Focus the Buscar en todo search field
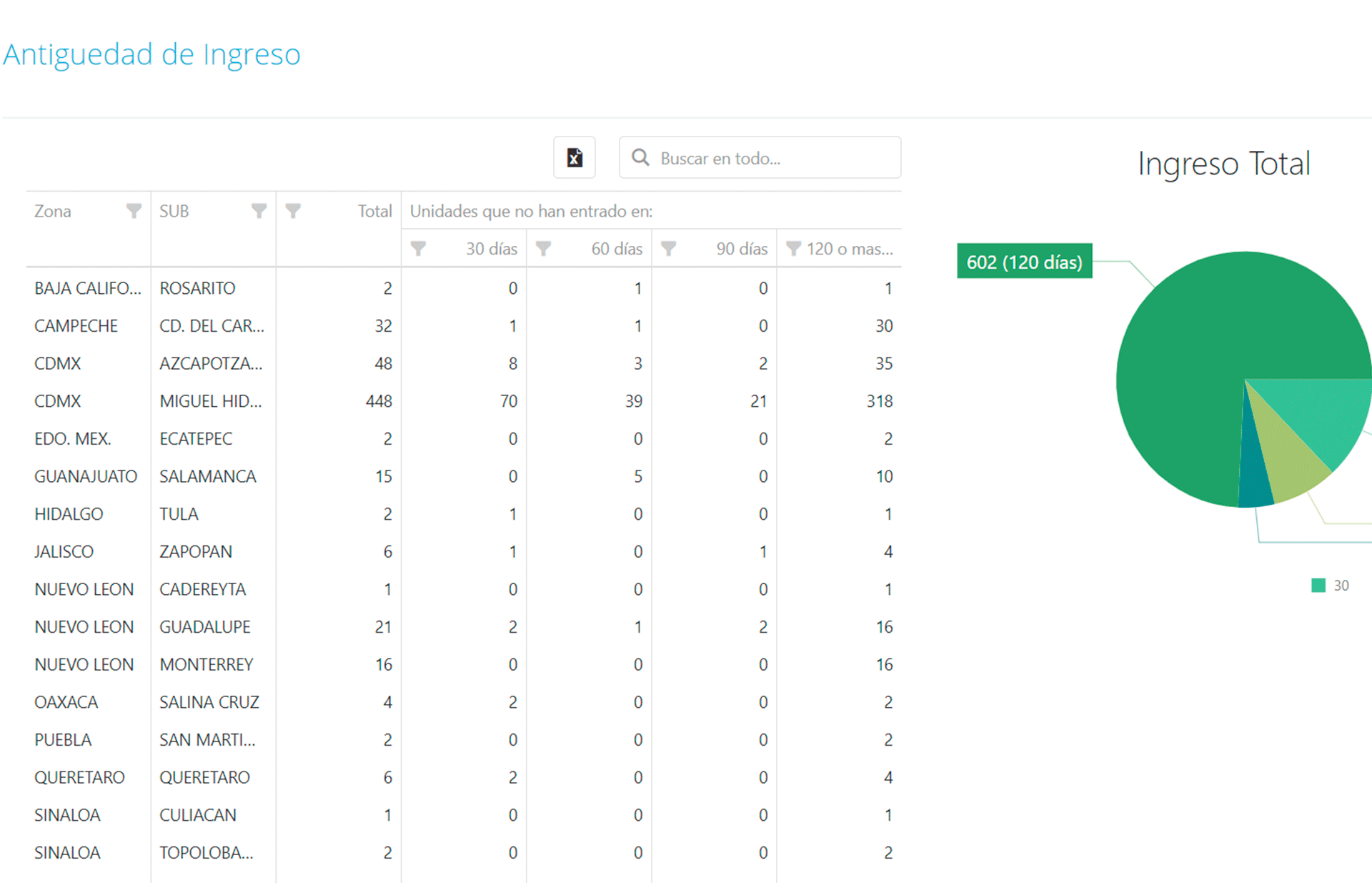 click(760, 157)
